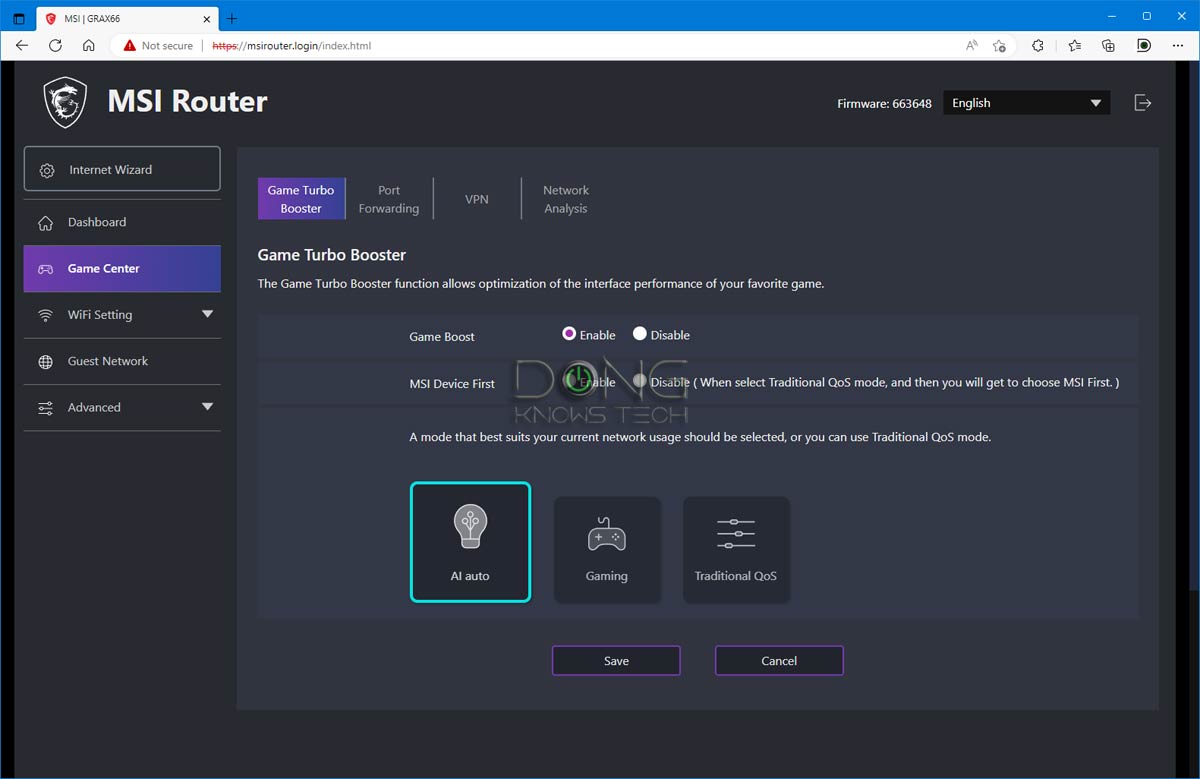Choose the AI auto lightbulb mode
Screen dimensions: 1200x779
tap(470, 543)
